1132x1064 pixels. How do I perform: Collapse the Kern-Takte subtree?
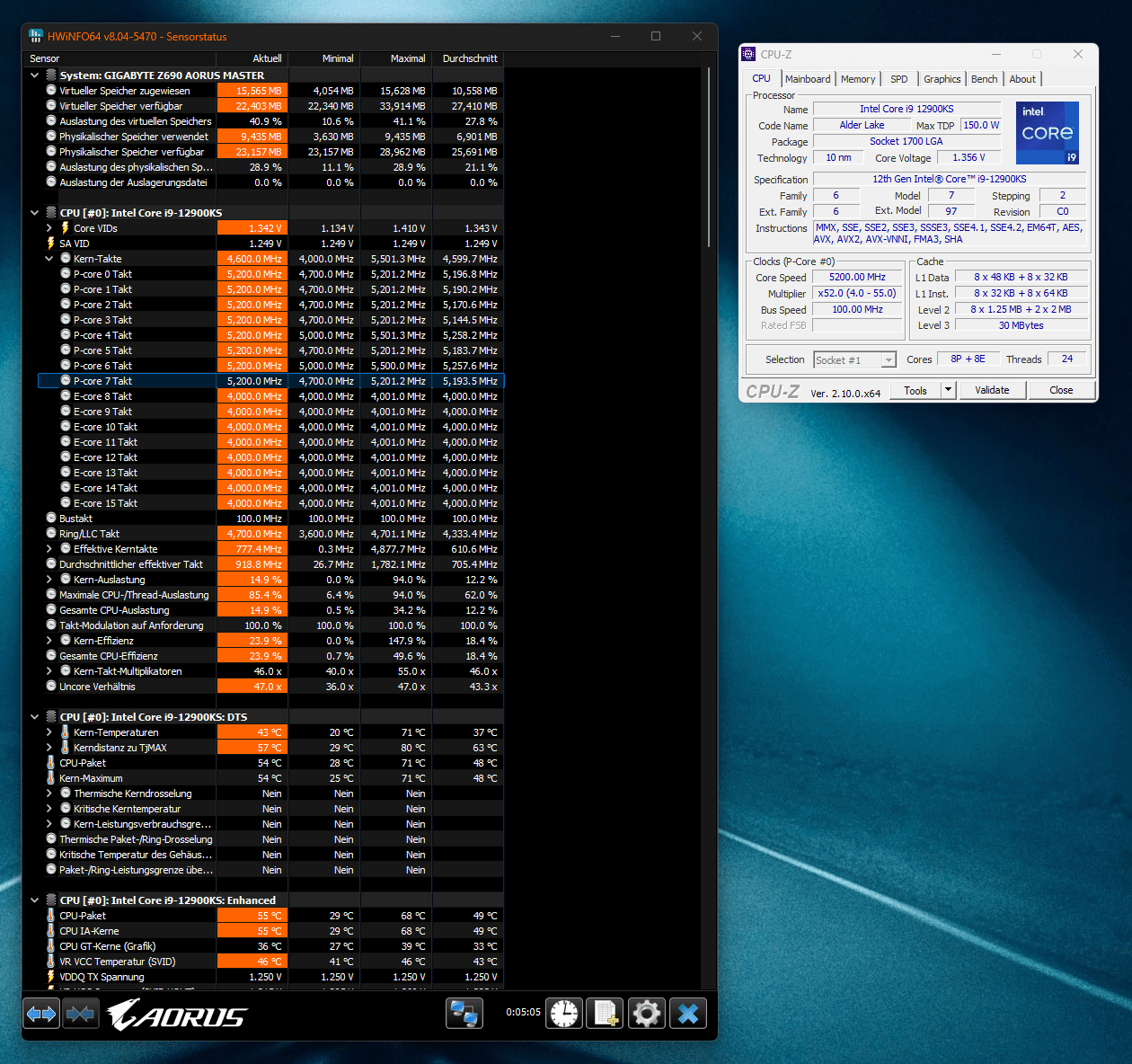pos(49,259)
